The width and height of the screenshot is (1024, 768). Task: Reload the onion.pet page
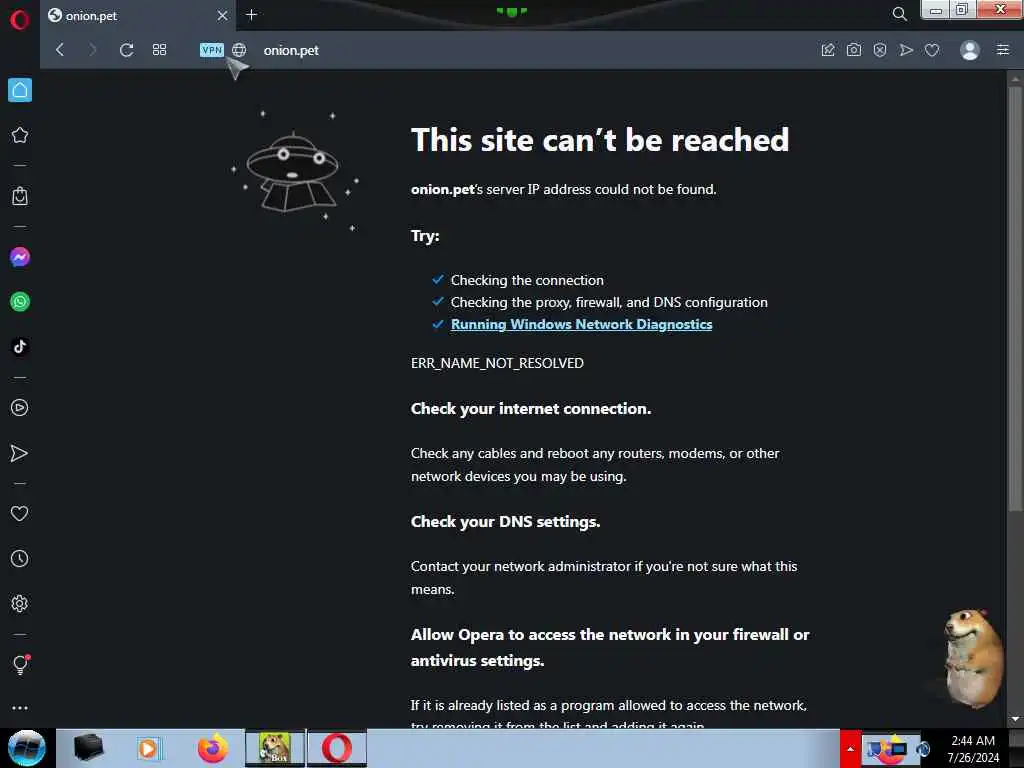click(127, 50)
